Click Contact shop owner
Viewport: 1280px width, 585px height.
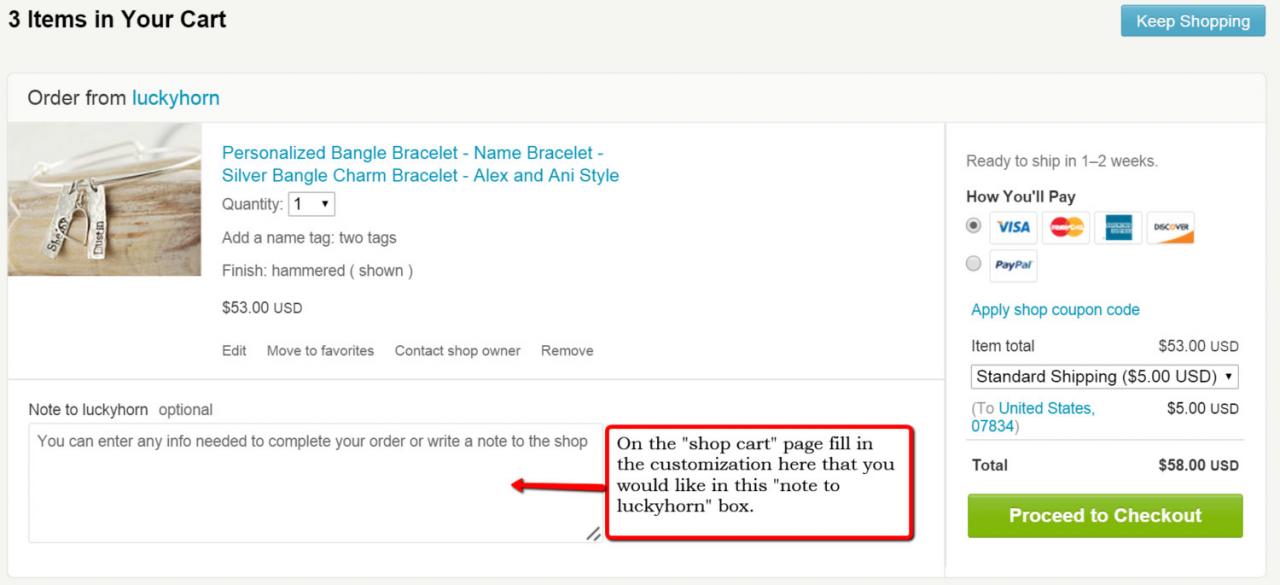point(457,351)
